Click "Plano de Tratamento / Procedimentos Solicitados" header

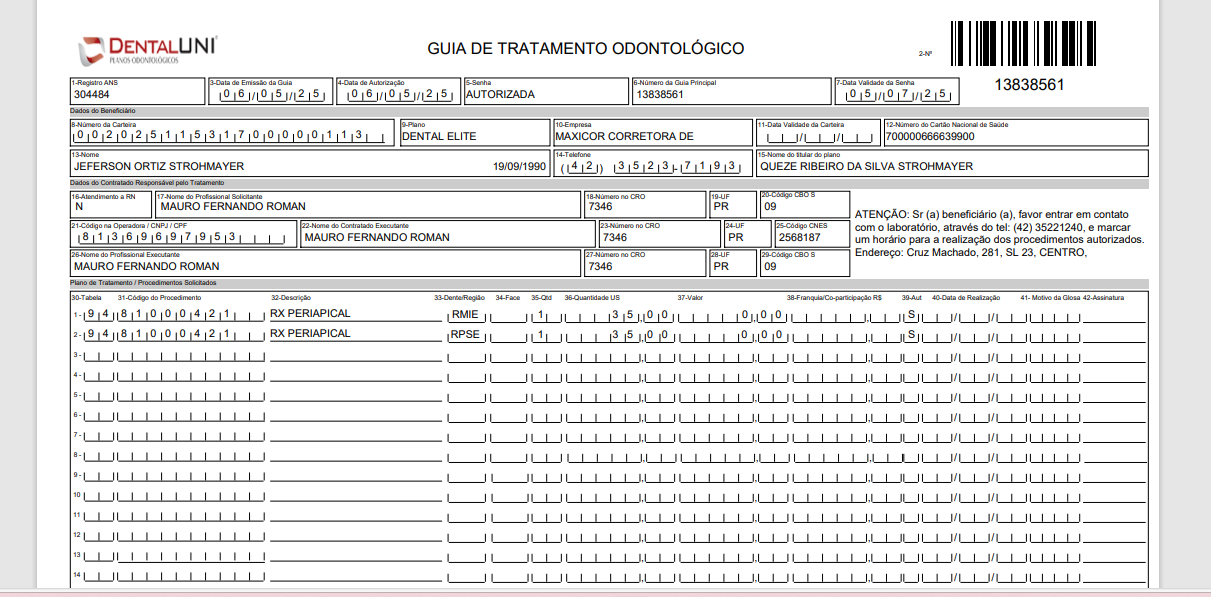[x=144, y=283]
